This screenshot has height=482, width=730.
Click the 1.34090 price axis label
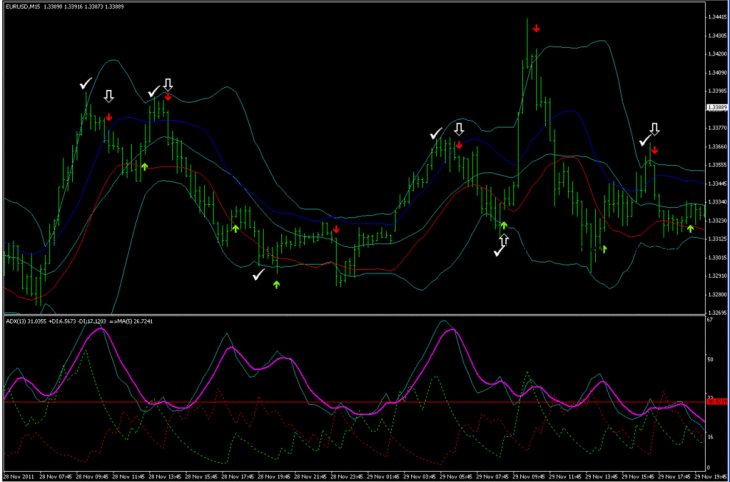(716, 73)
